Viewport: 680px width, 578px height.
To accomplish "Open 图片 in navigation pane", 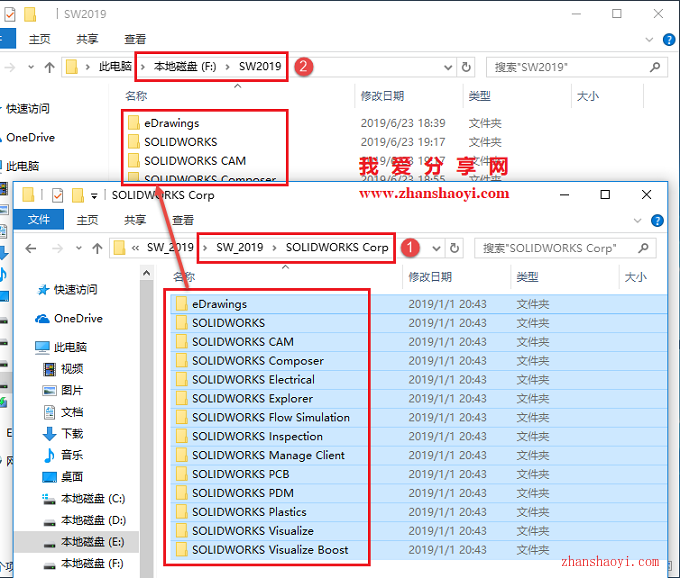I will click(63, 391).
